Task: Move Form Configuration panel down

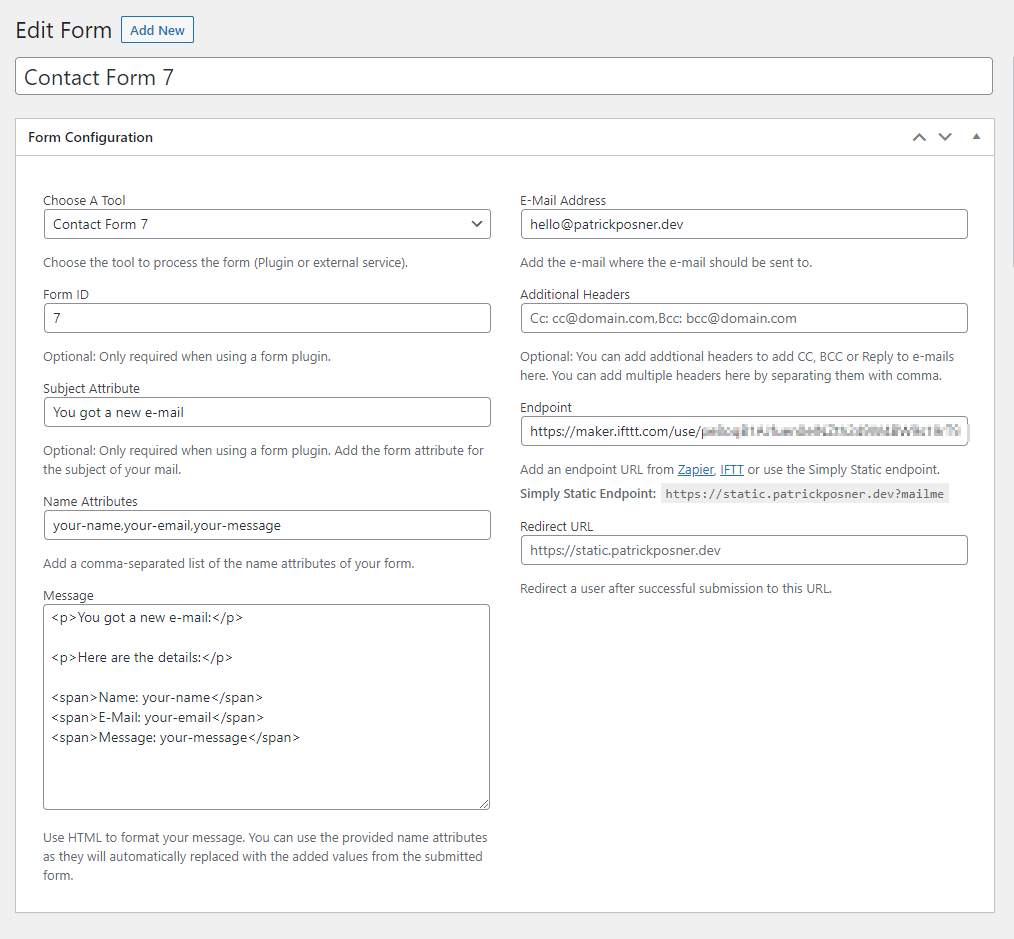Action: pyautogui.click(x=945, y=137)
